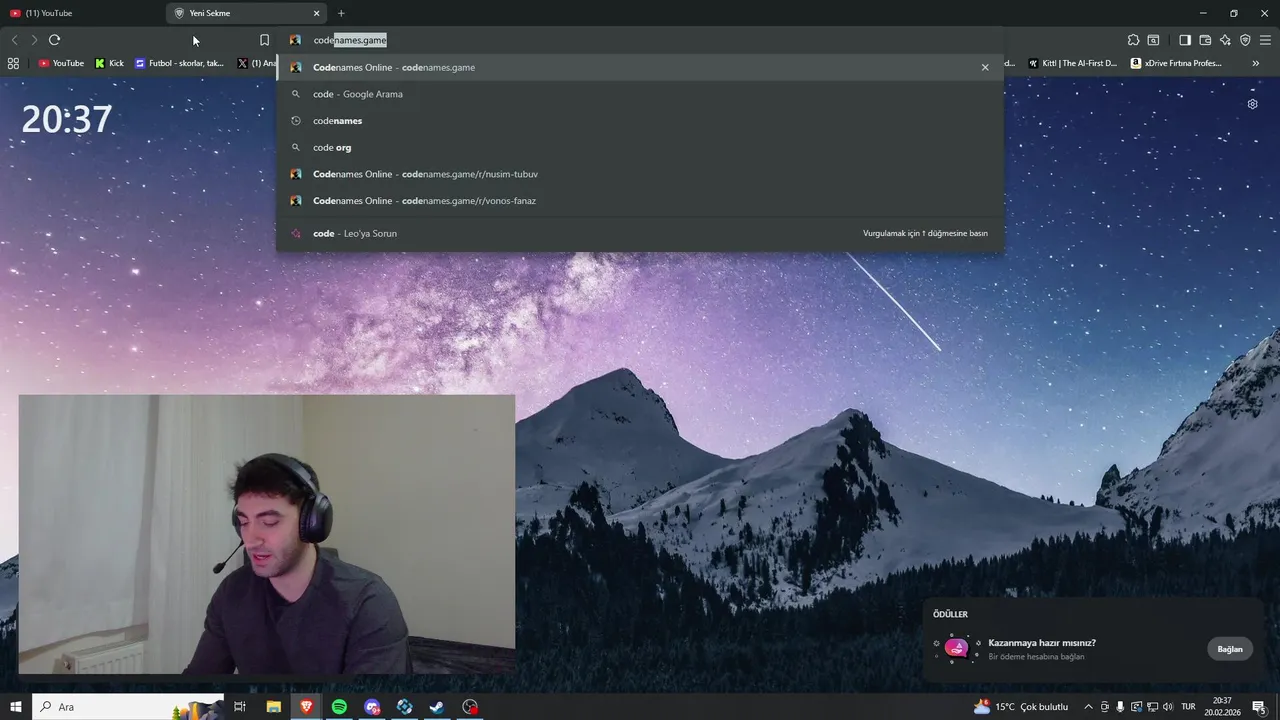Open new tab page customize gear
The image size is (1280, 720).
coord(1252,104)
